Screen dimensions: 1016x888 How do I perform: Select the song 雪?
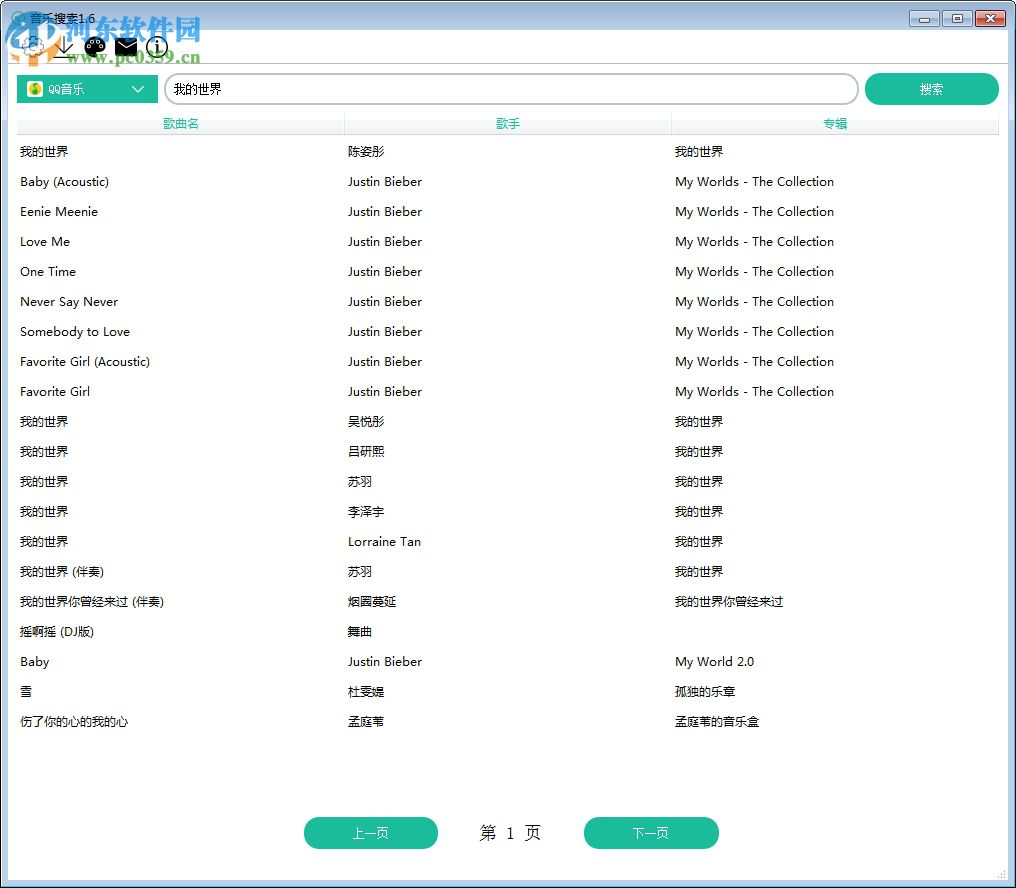(26, 692)
